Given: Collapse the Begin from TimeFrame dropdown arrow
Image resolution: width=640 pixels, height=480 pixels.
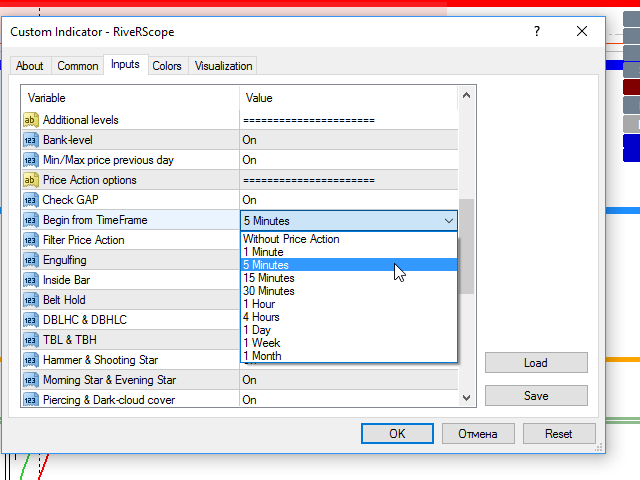Looking at the screenshot, I should (x=448, y=221).
